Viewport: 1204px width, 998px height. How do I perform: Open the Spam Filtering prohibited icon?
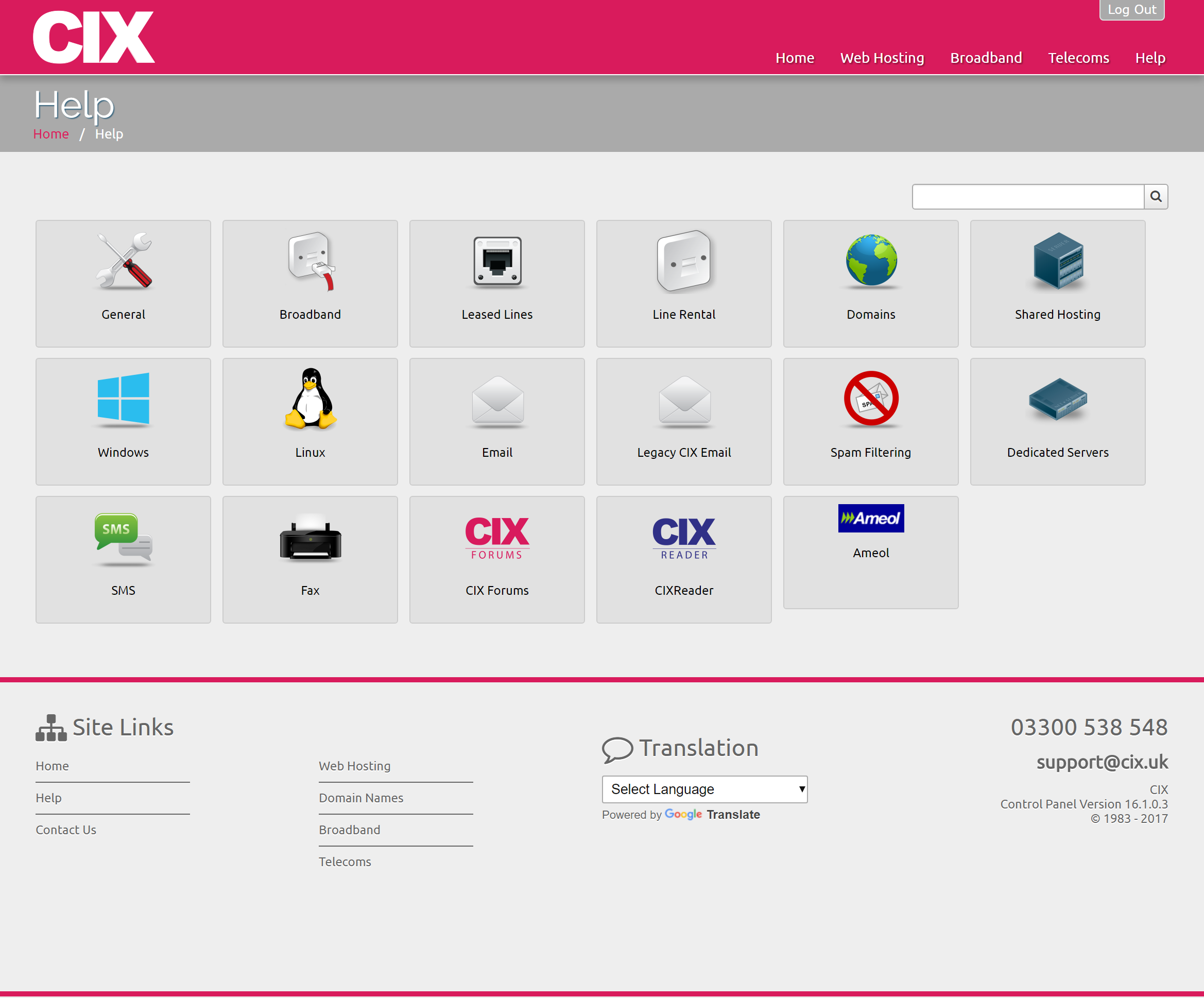[x=871, y=399]
